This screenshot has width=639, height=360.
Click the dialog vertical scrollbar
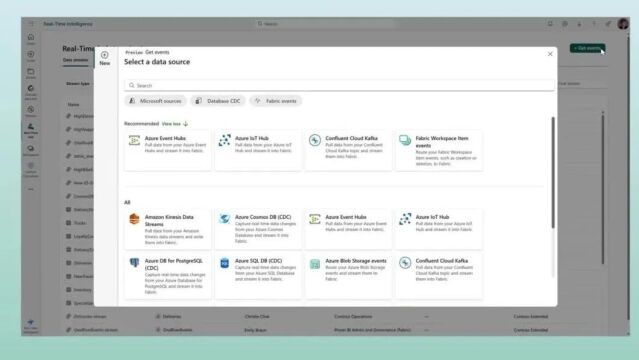[553, 172]
